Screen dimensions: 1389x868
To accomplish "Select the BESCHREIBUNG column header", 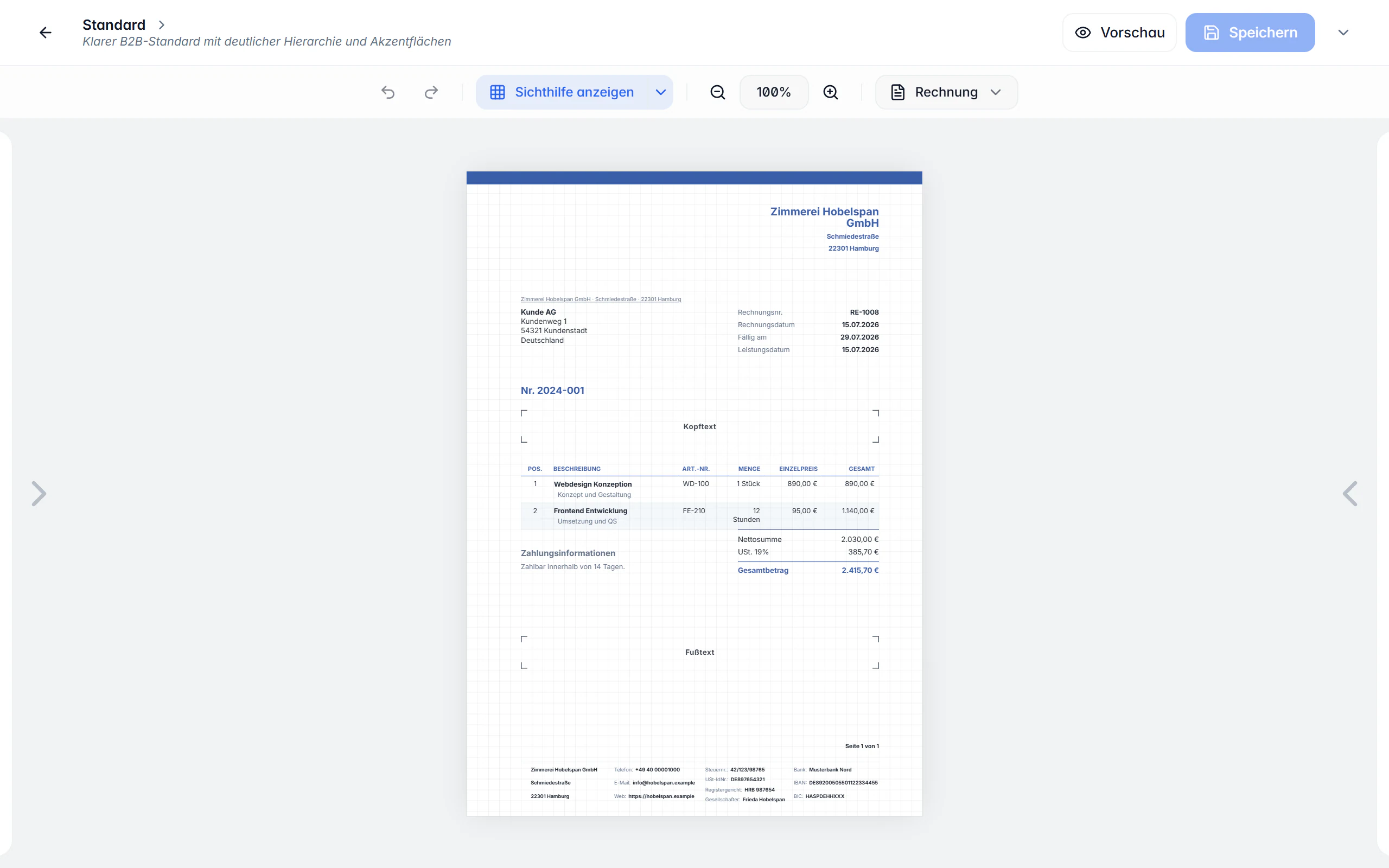I will click(x=576, y=469).
